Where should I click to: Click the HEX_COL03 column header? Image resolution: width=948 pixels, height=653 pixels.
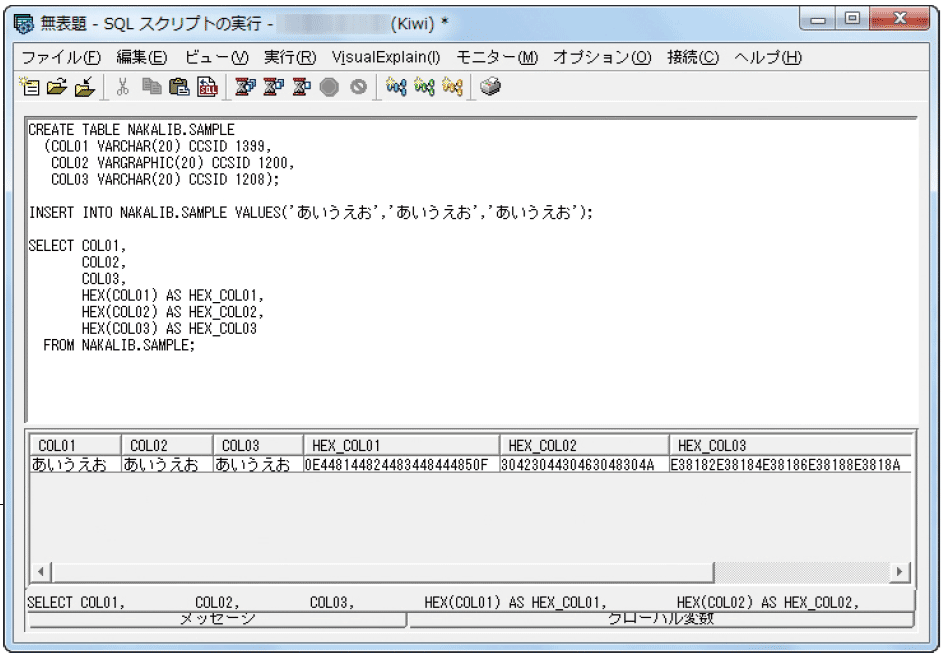[791, 446]
